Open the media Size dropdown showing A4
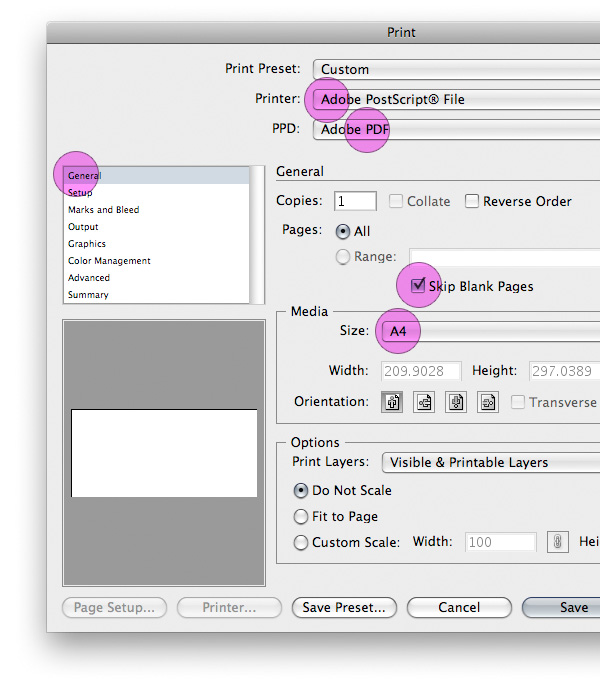Viewport: 600px width, 684px height. tap(491, 332)
